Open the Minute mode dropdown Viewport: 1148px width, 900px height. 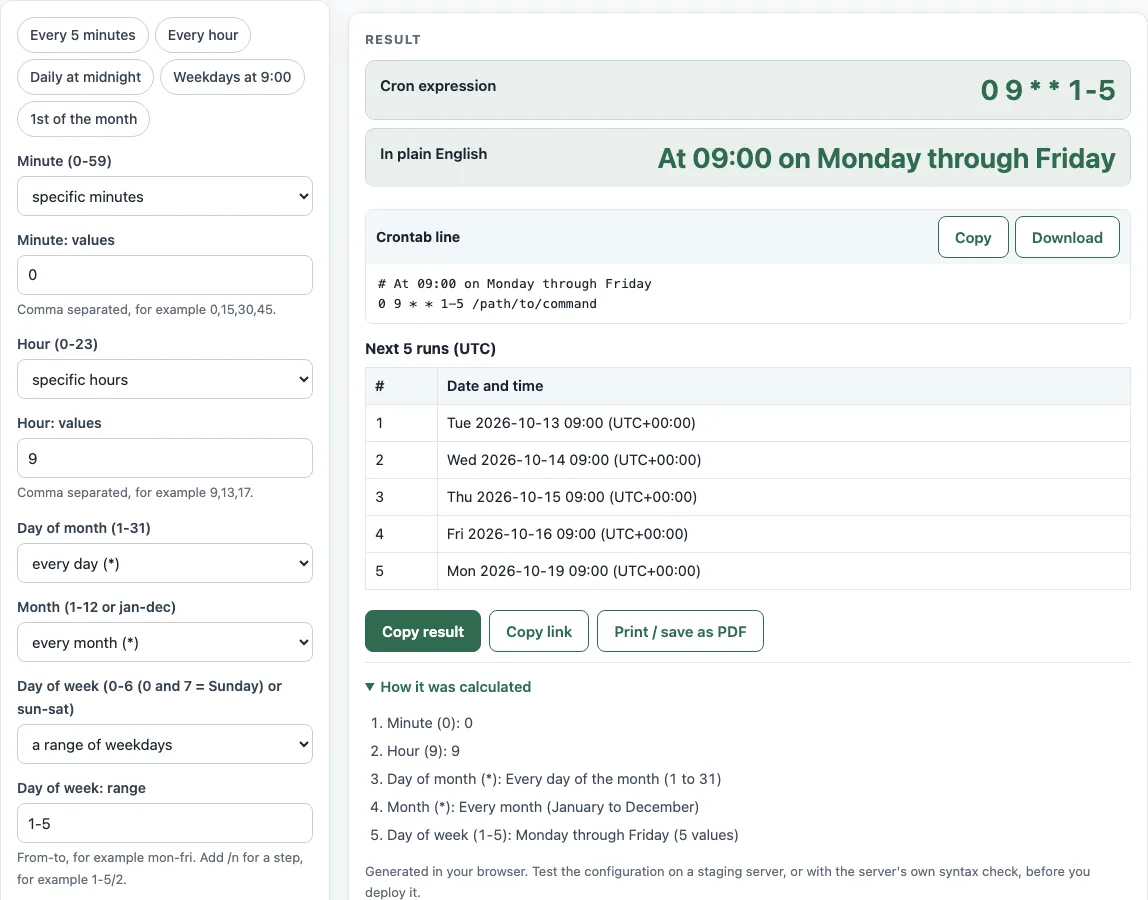pyautogui.click(x=165, y=196)
